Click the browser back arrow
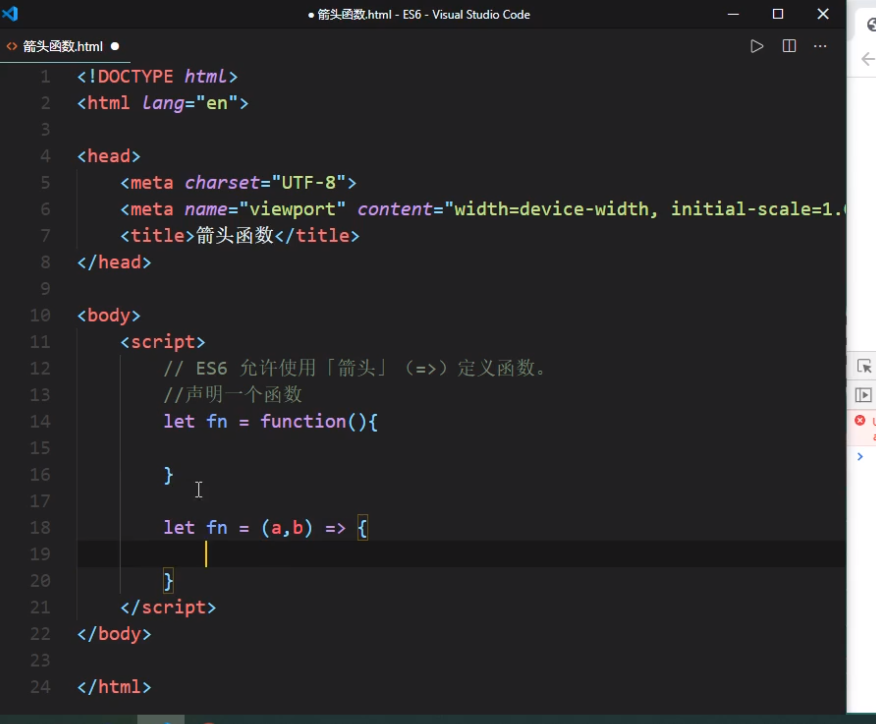The image size is (876, 724). point(868,59)
